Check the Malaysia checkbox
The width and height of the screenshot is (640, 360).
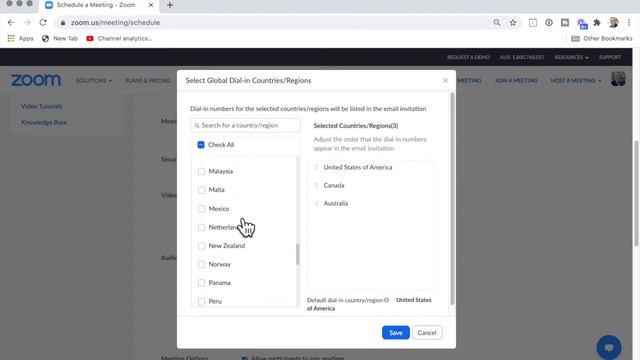click(201, 171)
